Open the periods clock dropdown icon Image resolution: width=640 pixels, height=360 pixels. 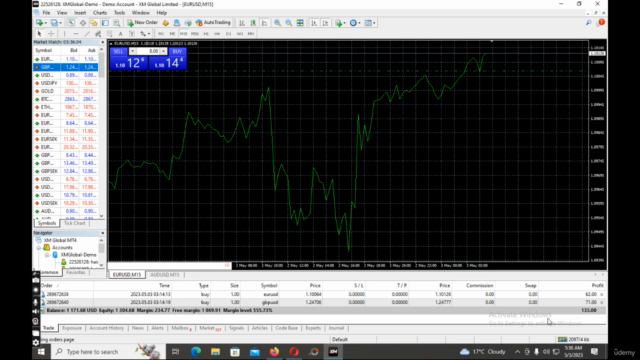point(354,23)
